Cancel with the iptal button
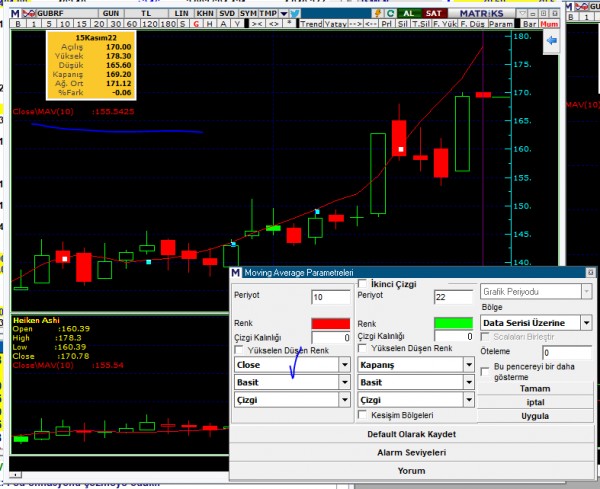The width and height of the screenshot is (600, 489). tap(535, 403)
